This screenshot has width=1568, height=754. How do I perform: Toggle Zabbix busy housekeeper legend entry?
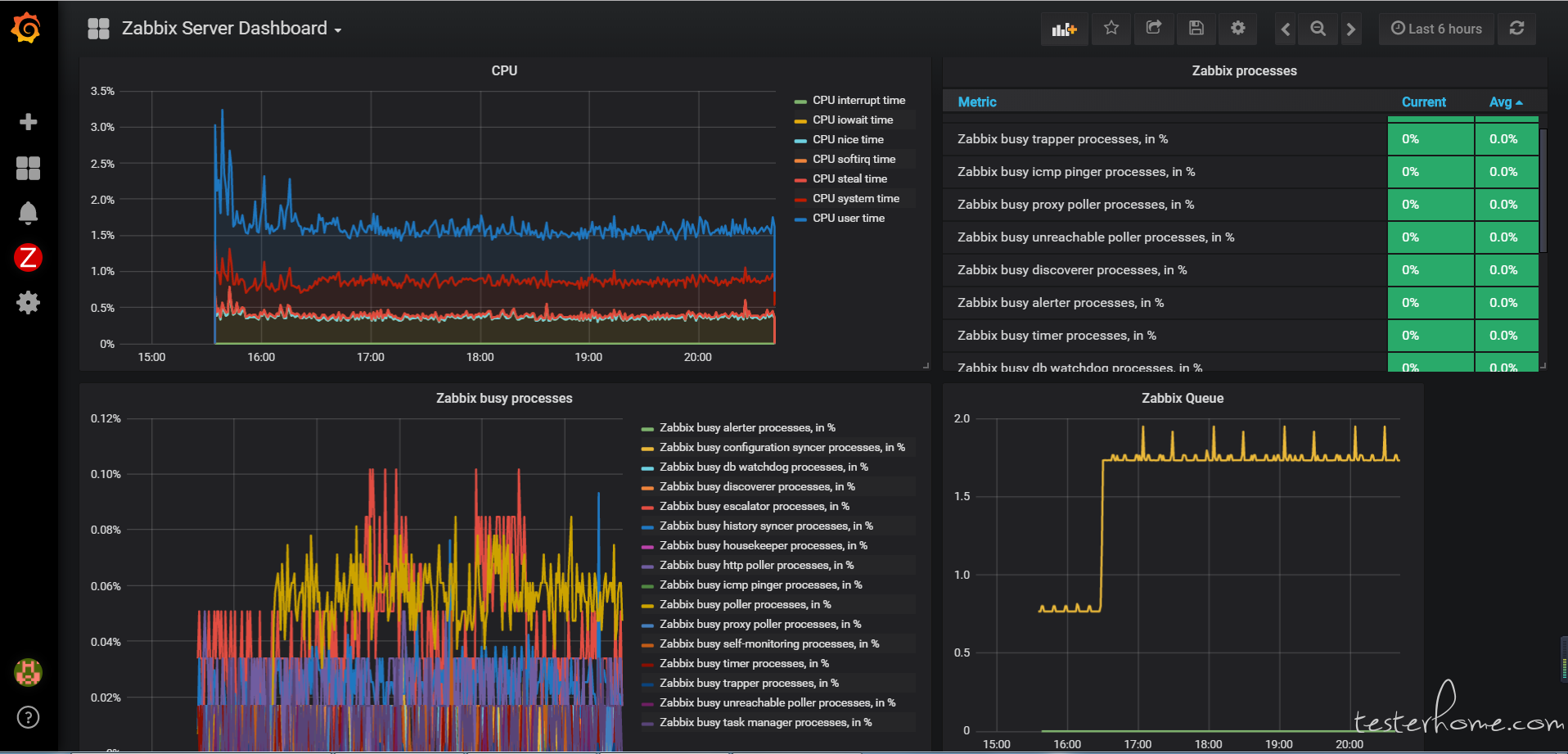tap(764, 545)
